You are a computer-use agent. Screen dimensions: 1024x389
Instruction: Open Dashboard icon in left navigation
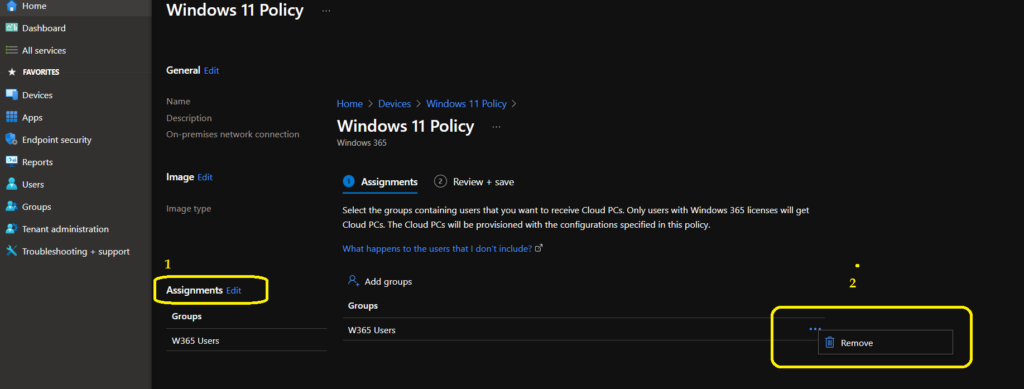click(11, 28)
